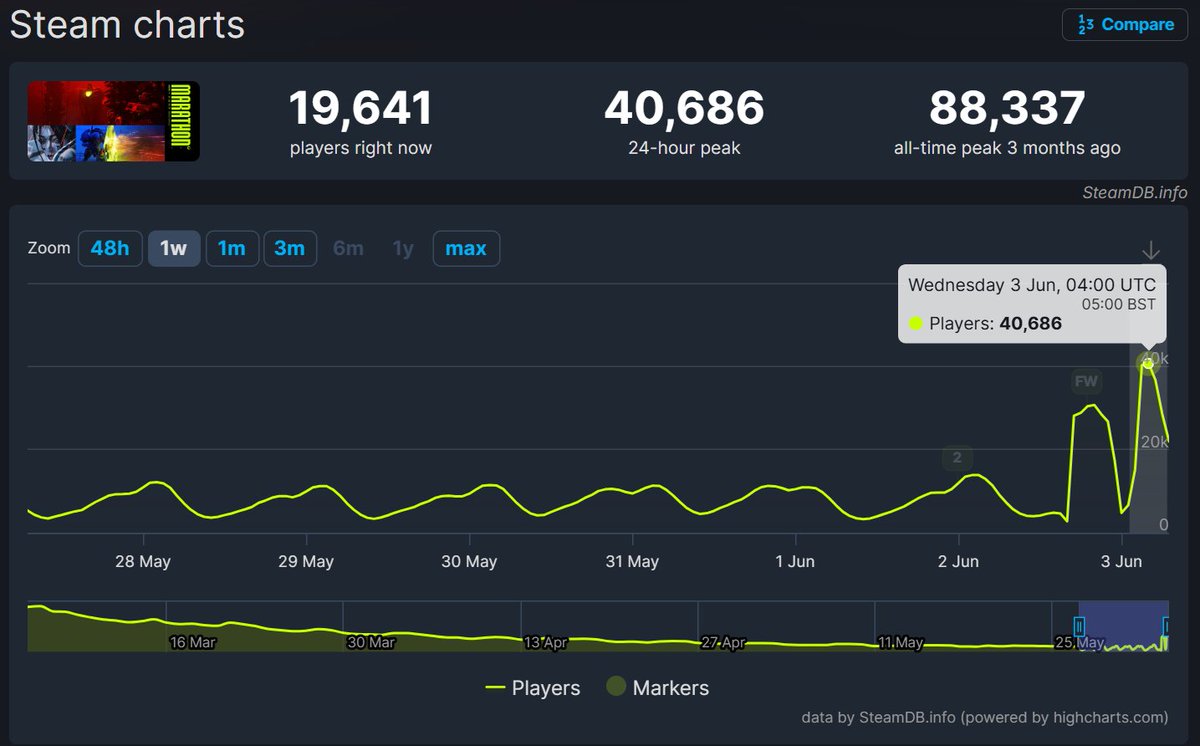The image size is (1200, 746).
Task: Click the FW marker on chart
Action: point(1086,381)
